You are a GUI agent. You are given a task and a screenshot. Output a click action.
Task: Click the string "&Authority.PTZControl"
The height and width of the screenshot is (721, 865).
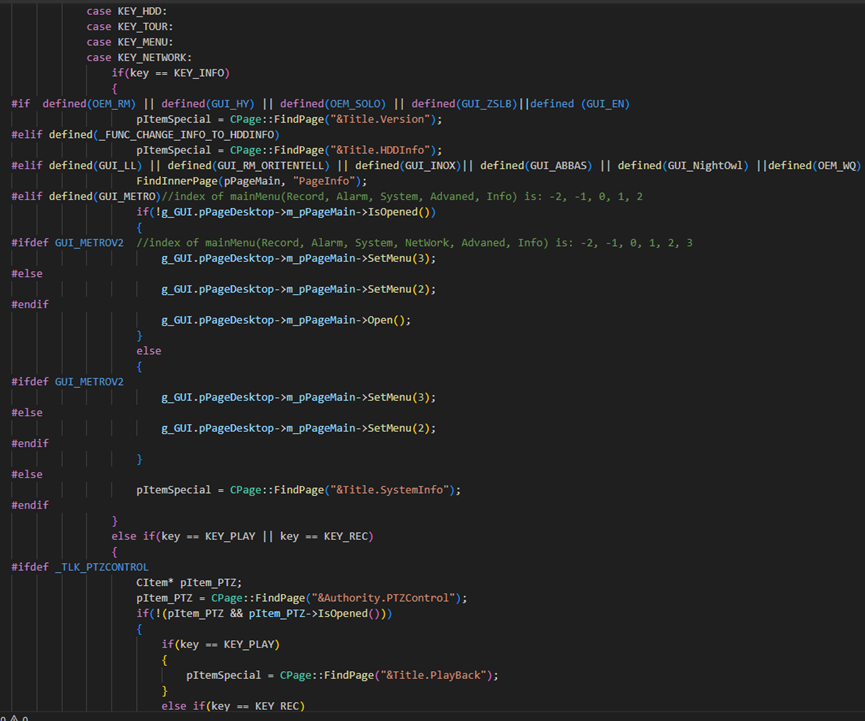(383, 598)
